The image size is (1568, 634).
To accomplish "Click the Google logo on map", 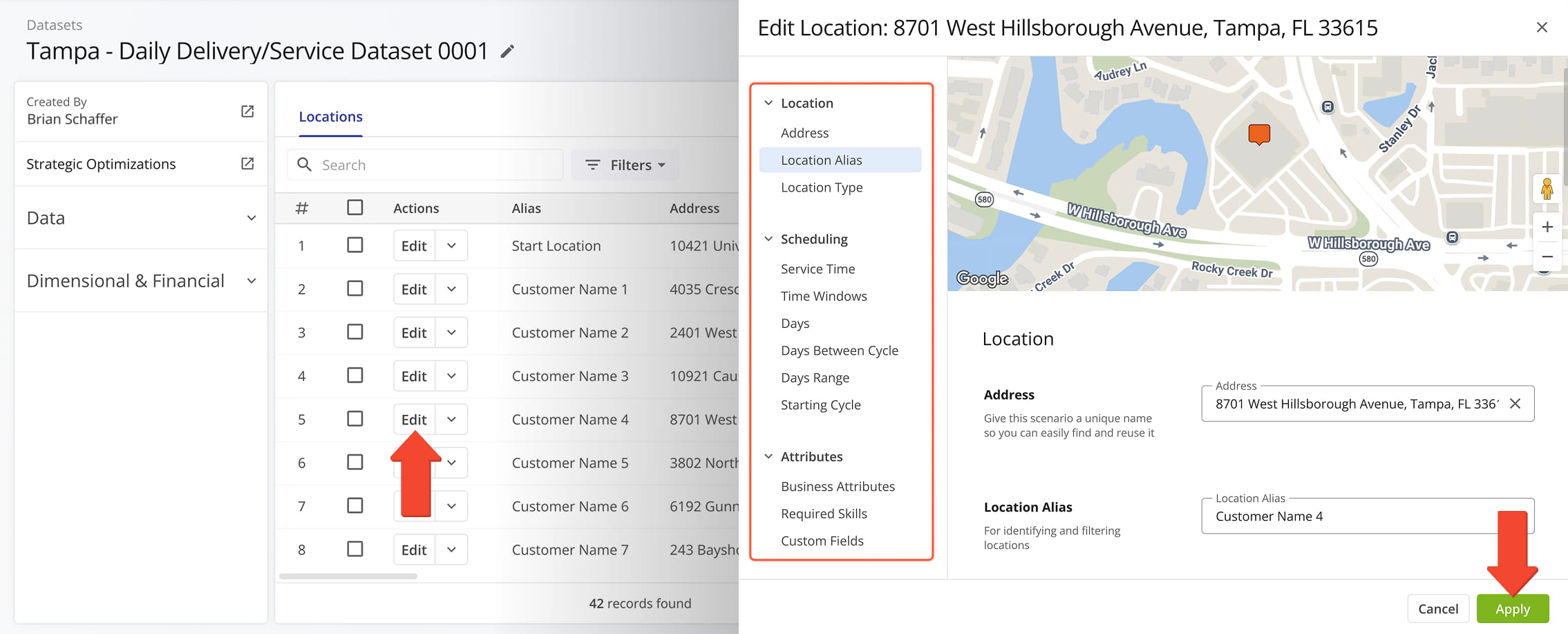I will click(982, 279).
